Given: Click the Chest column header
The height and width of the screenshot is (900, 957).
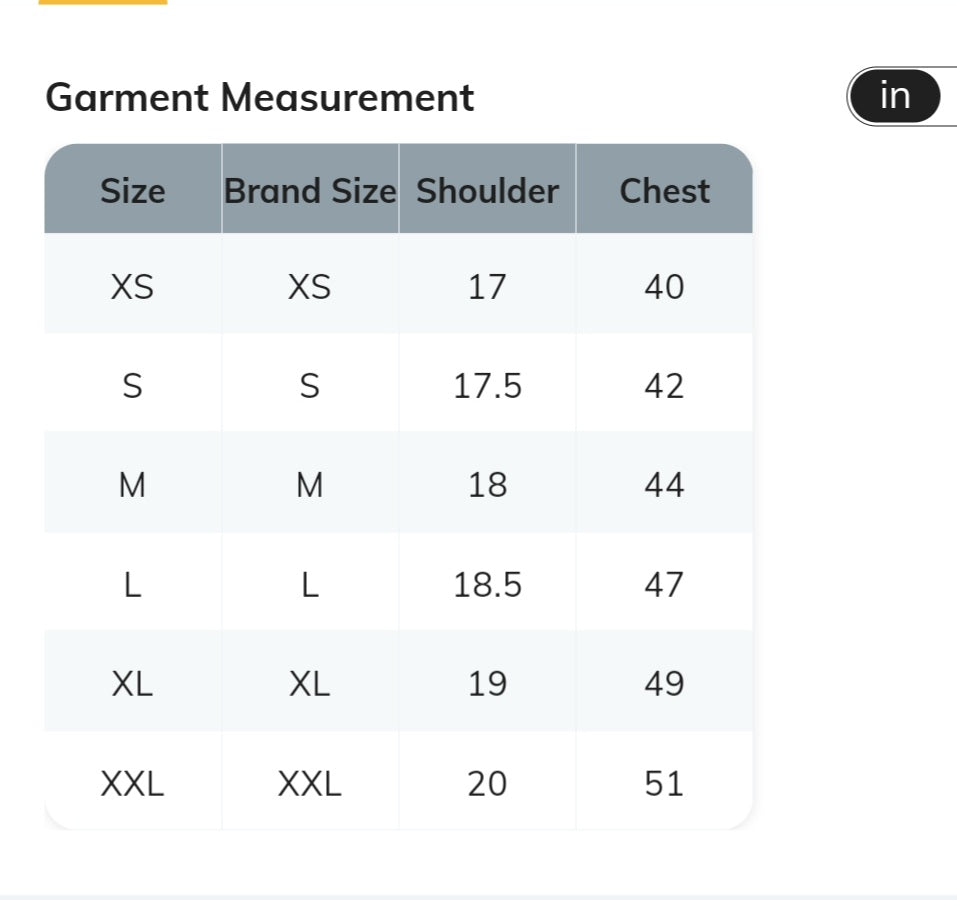Looking at the screenshot, I should tap(664, 189).
